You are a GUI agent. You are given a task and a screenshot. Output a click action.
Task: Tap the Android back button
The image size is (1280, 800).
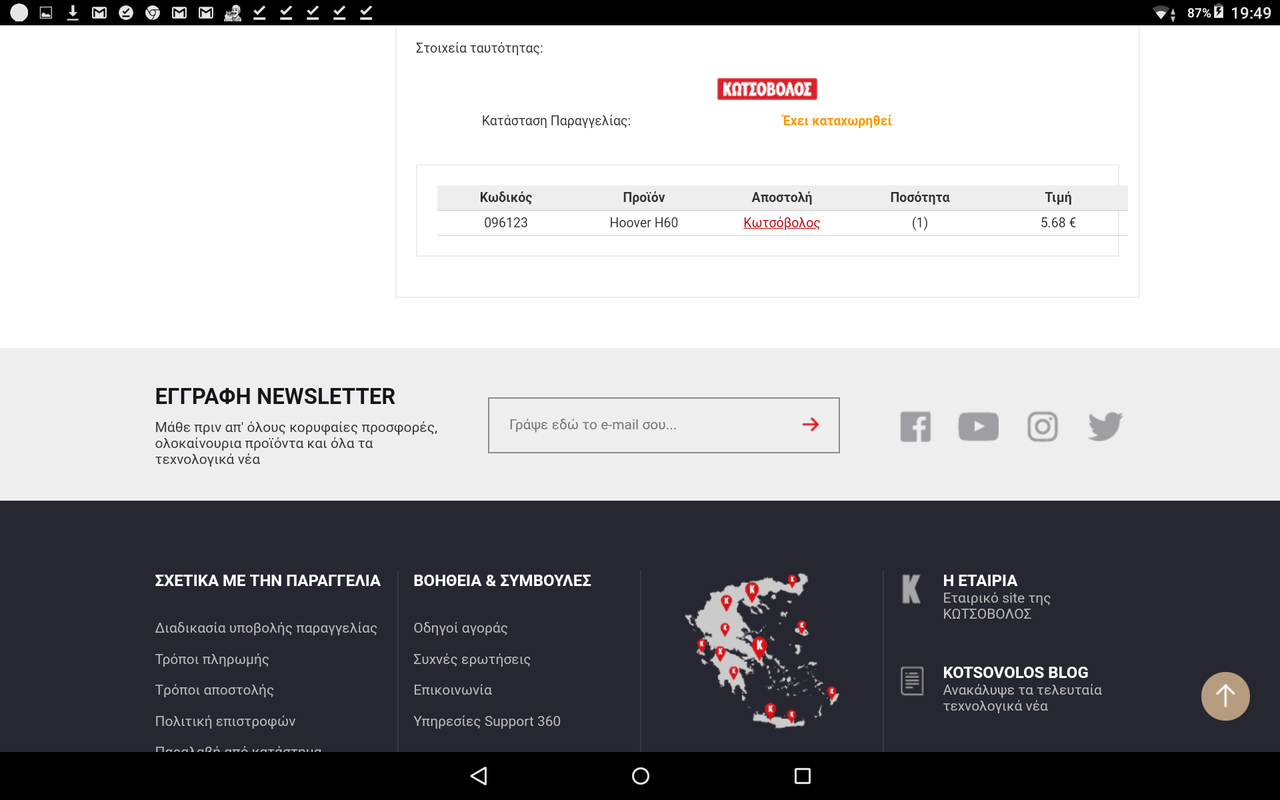(479, 776)
